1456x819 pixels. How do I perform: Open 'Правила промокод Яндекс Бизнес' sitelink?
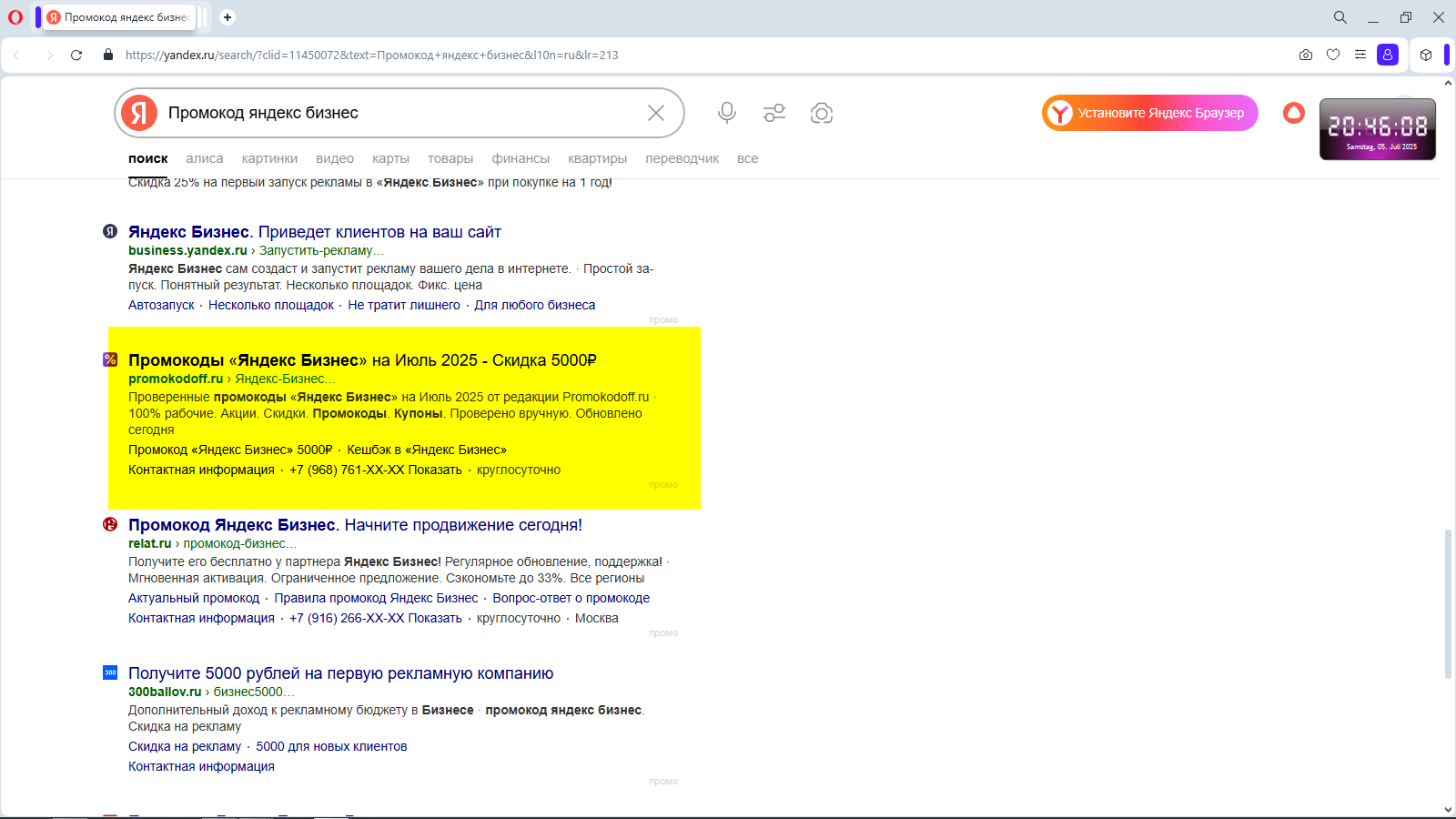(x=376, y=598)
